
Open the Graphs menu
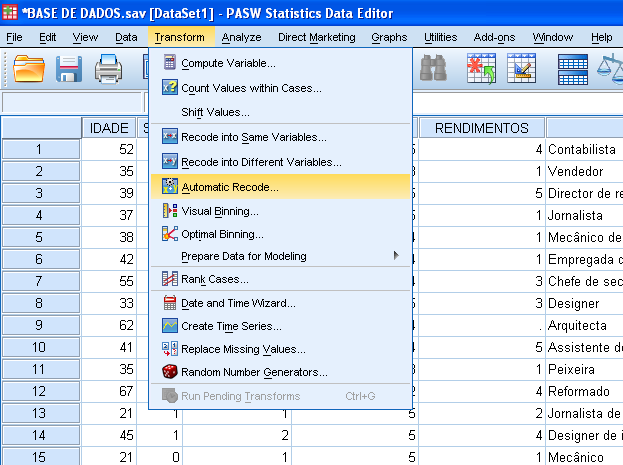click(389, 37)
